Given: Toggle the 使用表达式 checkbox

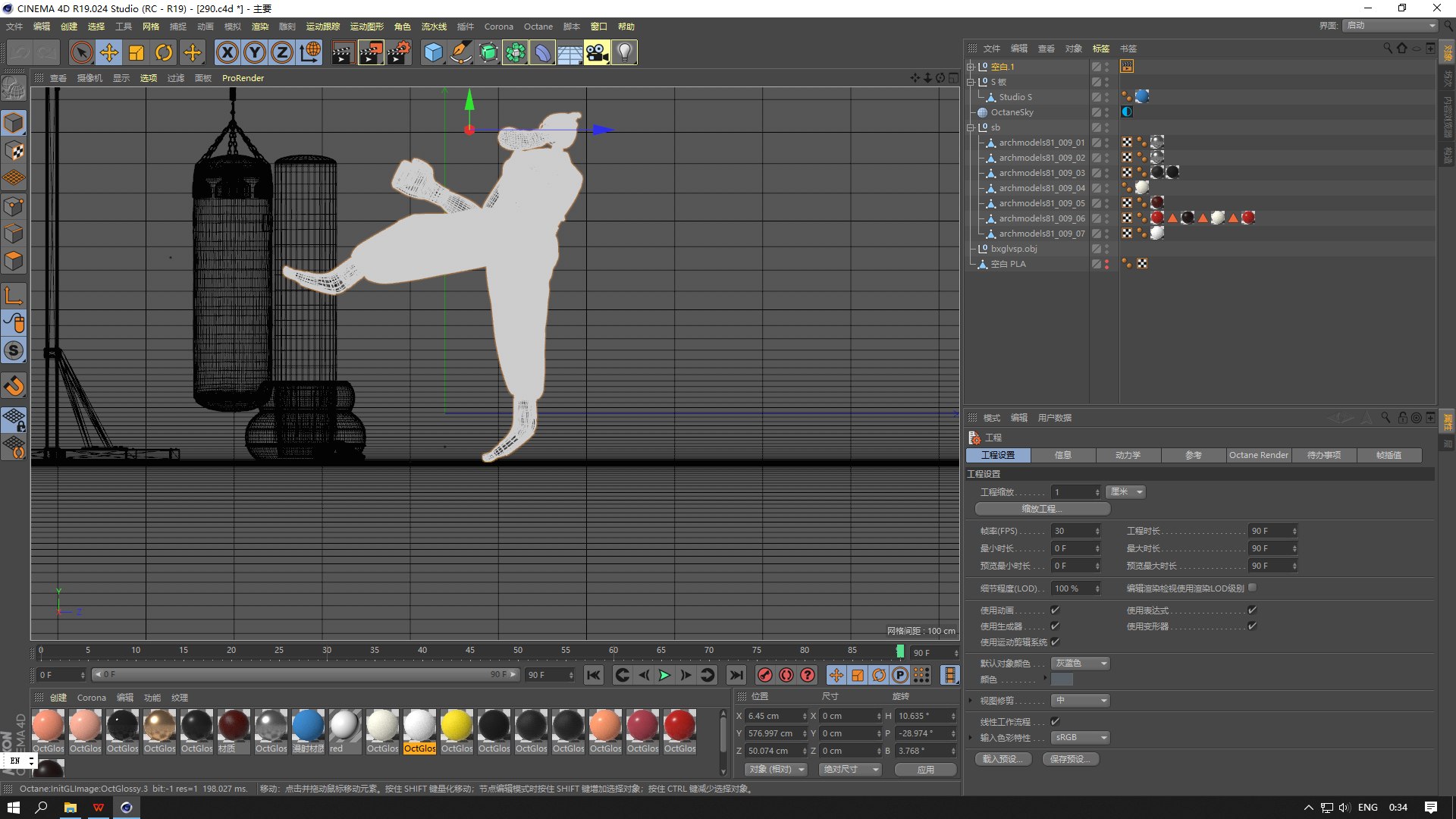Looking at the screenshot, I should [x=1252, y=610].
